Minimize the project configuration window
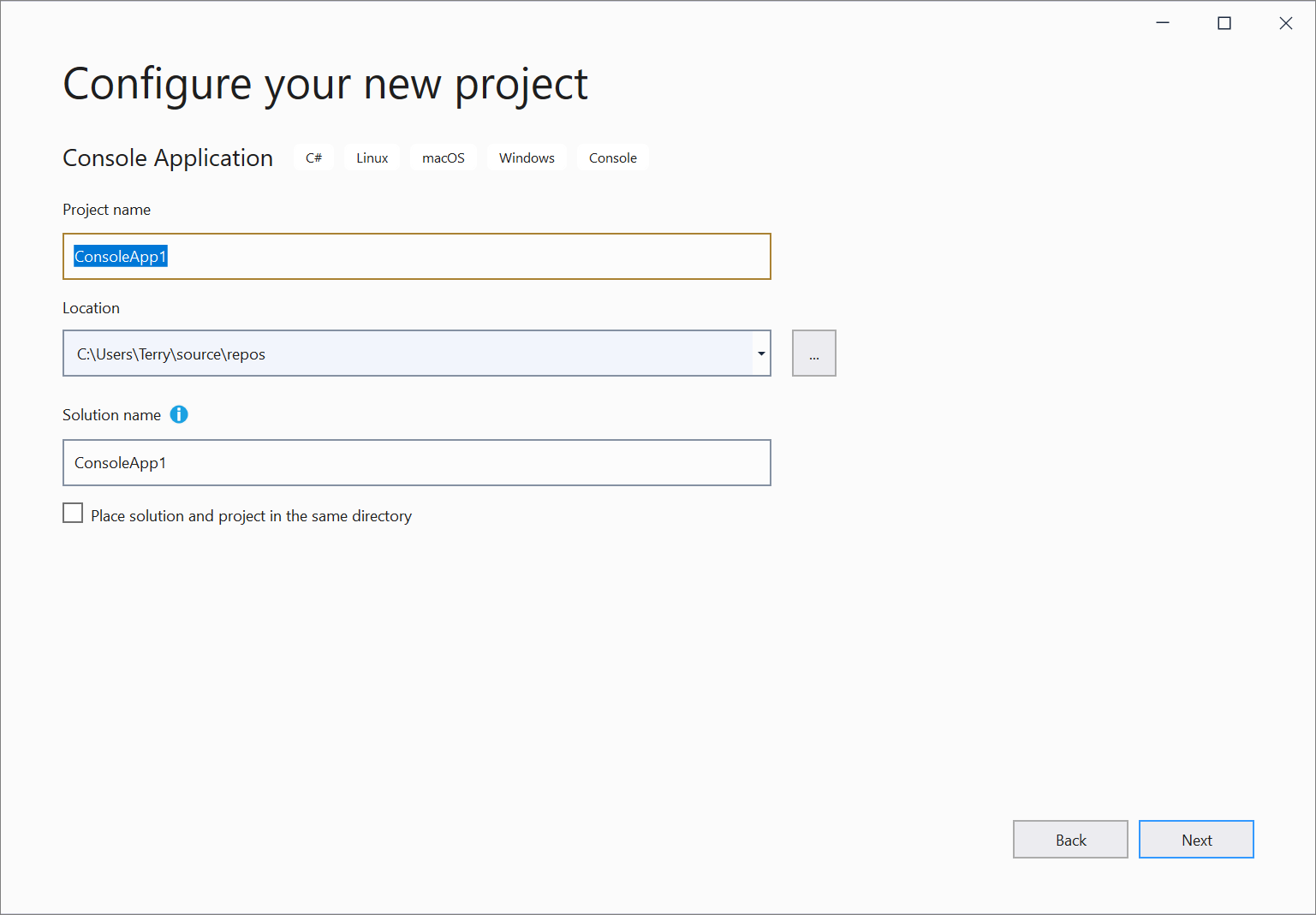 (1163, 23)
